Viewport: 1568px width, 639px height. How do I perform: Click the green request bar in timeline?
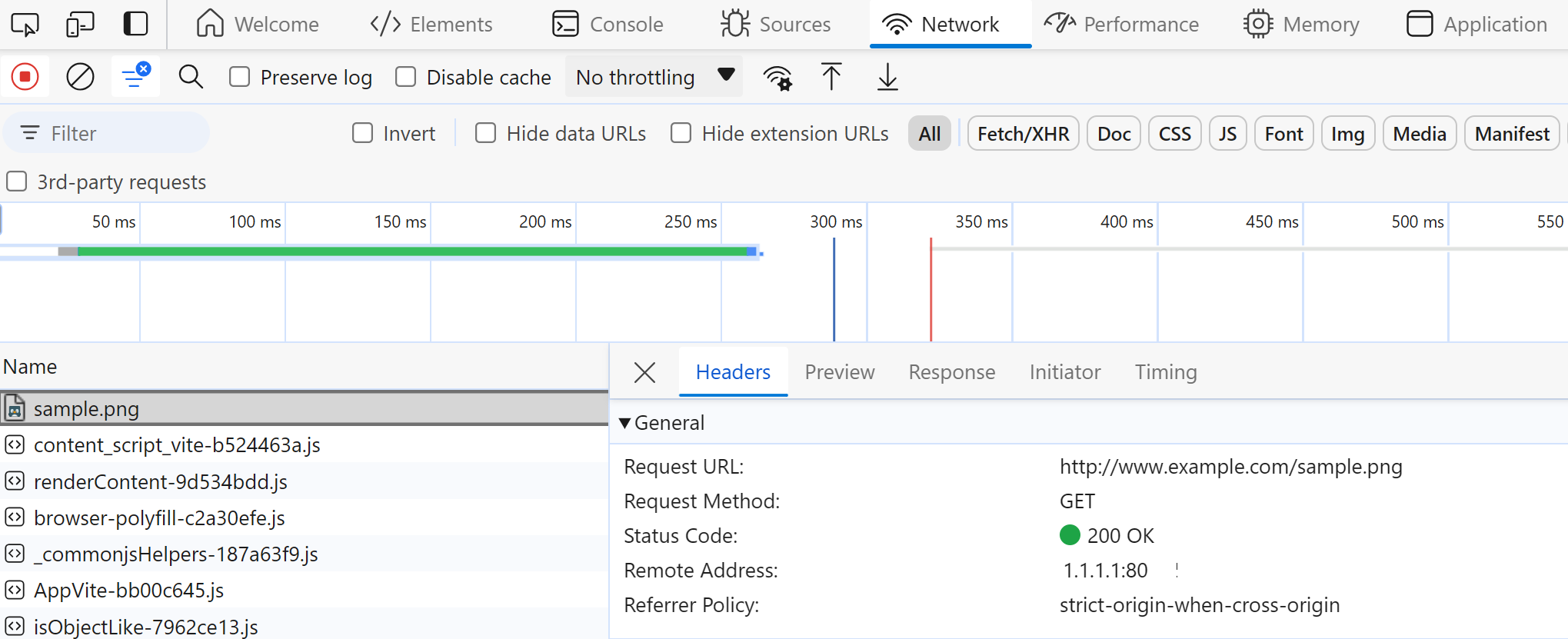click(414, 251)
